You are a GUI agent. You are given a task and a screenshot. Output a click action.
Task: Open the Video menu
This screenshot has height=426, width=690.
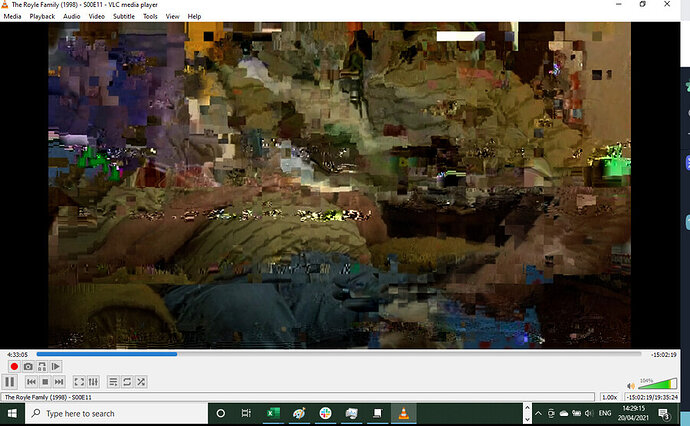[x=96, y=16]
